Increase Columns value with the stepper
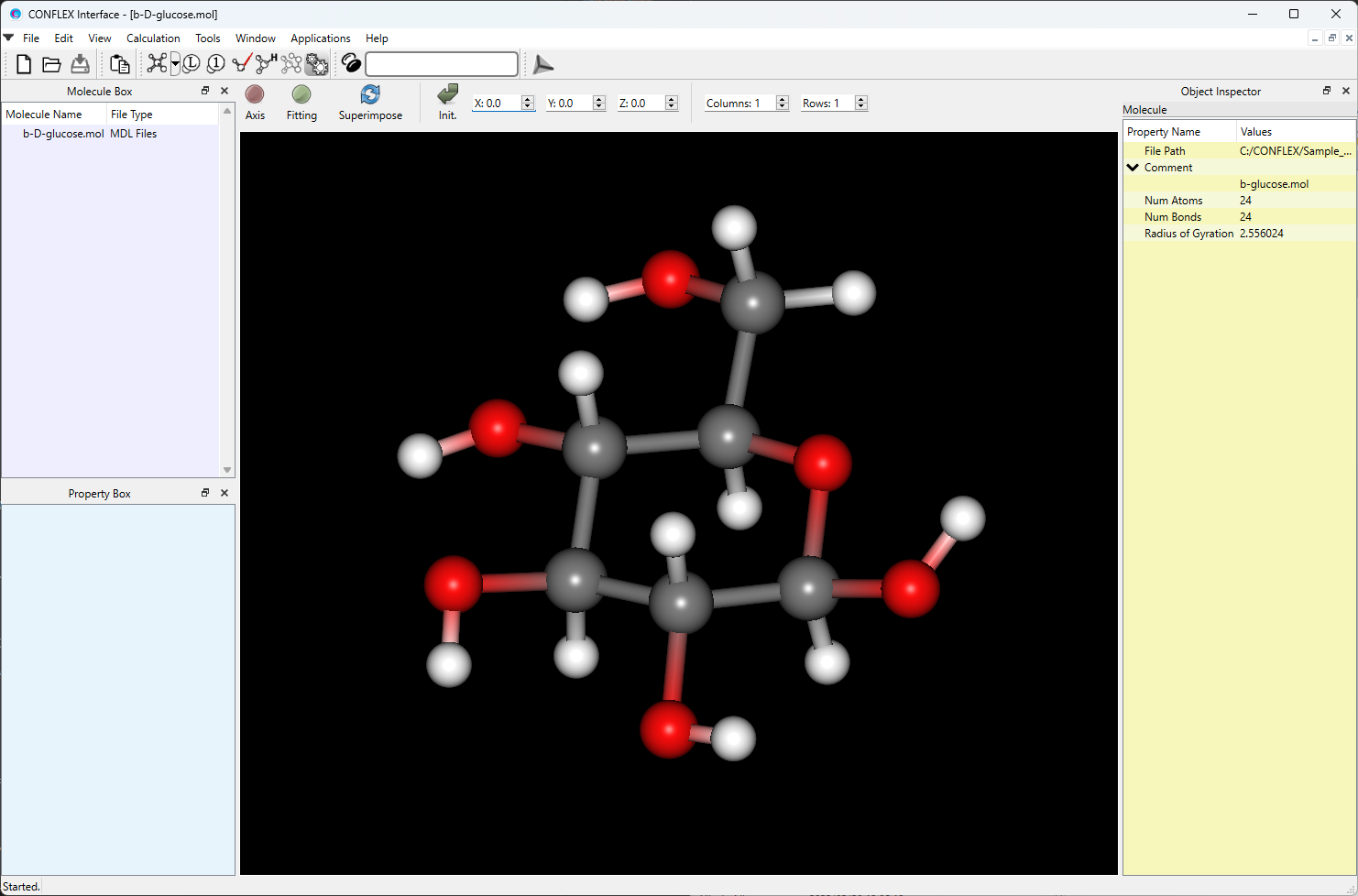The image size is (1358, 896). (x=782, y=98)
